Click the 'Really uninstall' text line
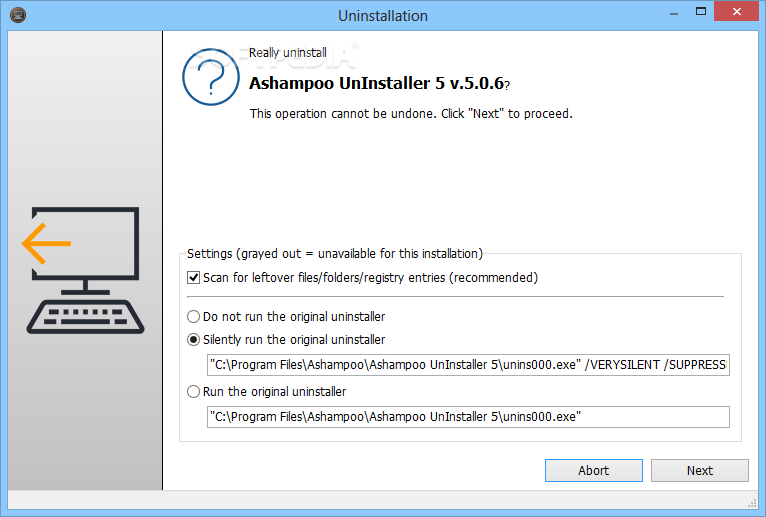 288,53
